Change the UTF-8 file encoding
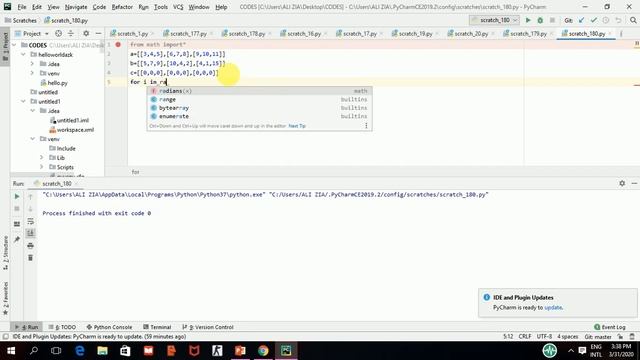 point(544,337)
